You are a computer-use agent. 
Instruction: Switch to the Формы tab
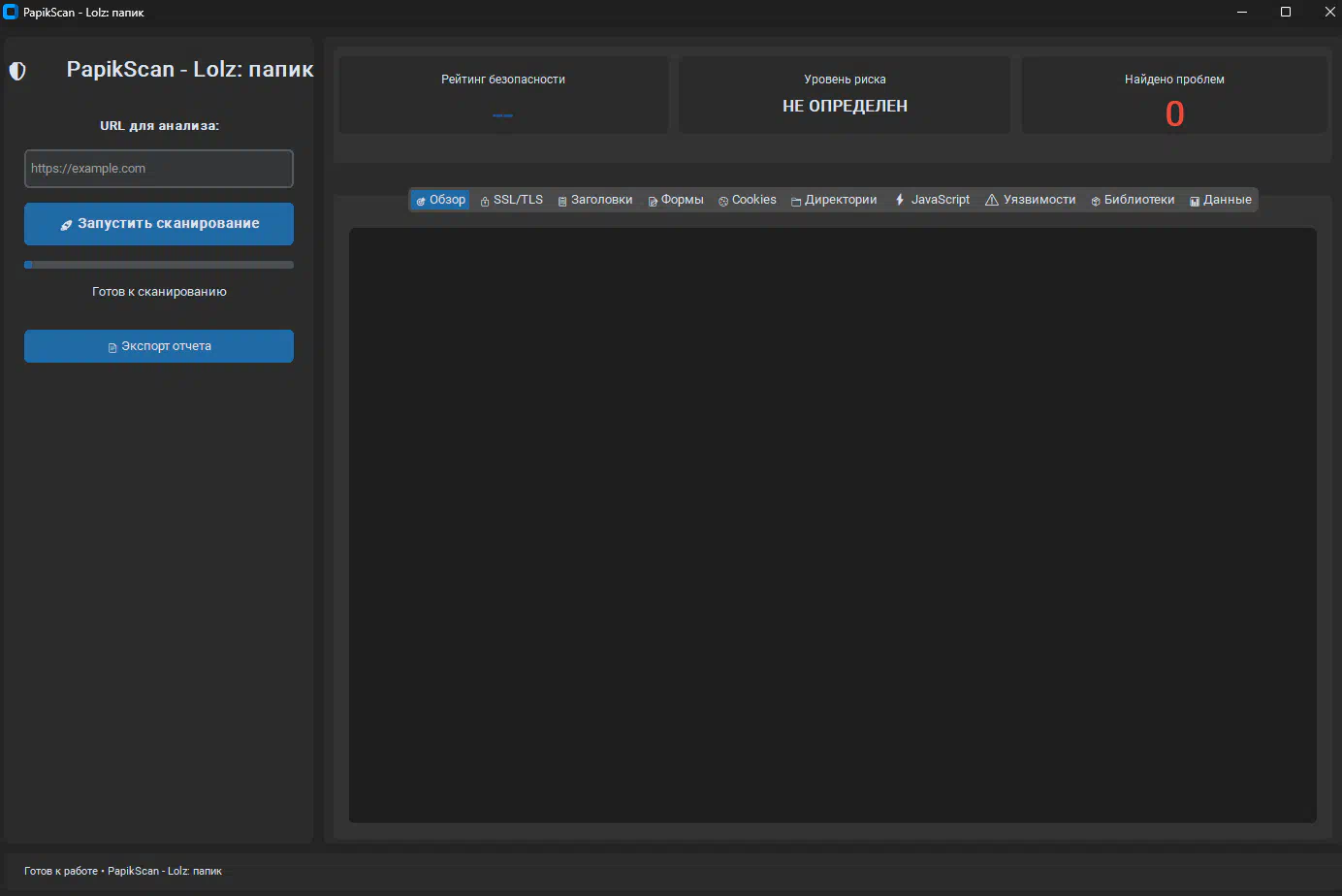click(676, 200)
